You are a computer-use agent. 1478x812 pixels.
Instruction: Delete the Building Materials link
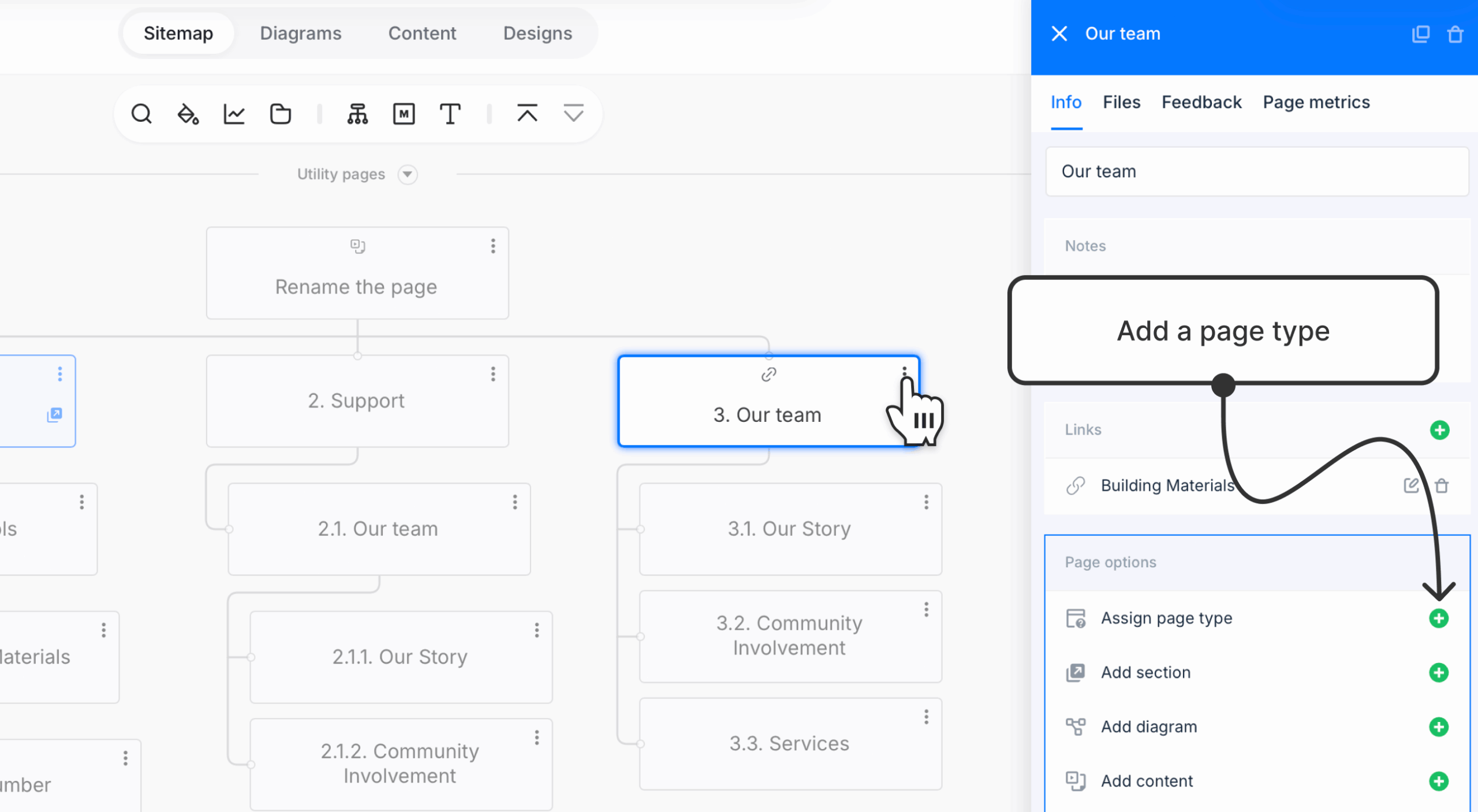[1442, 485]
